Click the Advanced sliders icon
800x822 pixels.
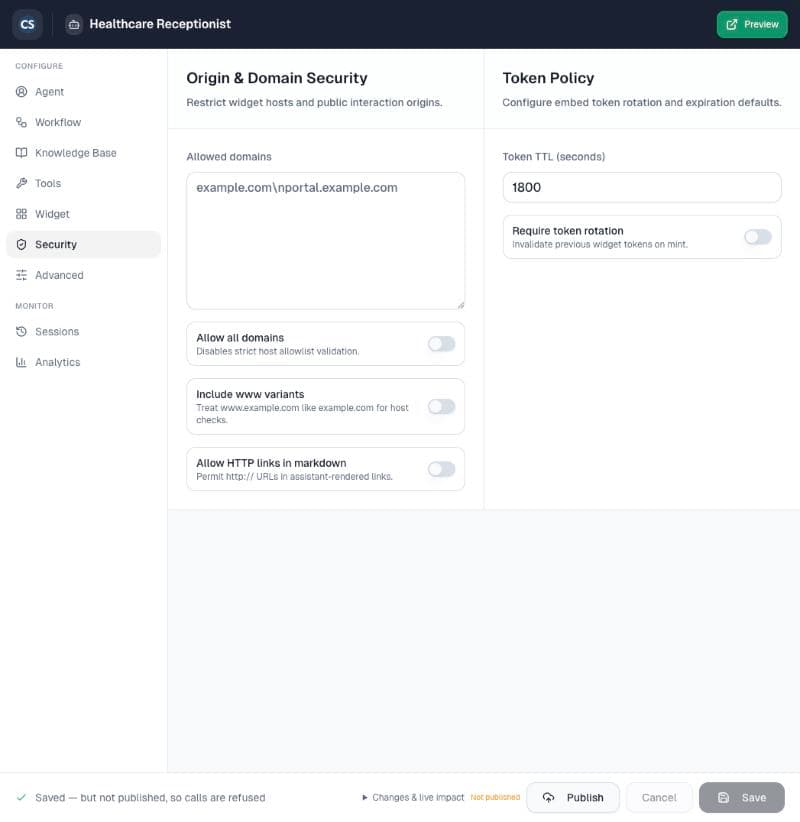tap(21, 275)
